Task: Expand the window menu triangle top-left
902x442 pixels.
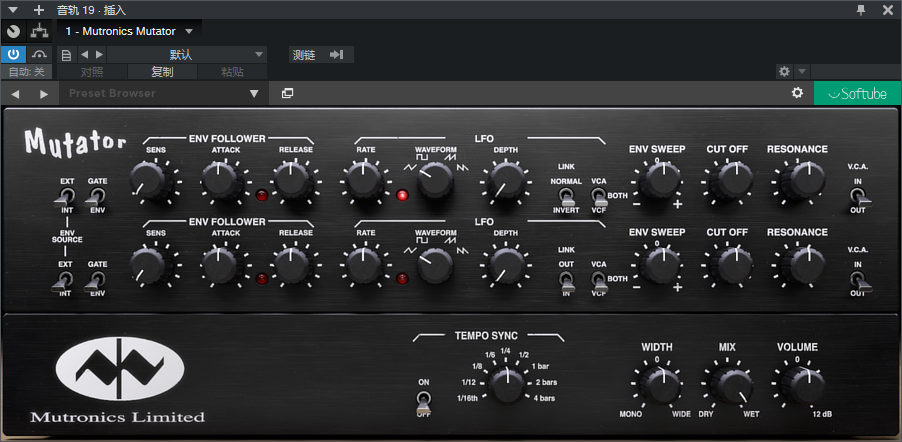Action: click(x=13, y=10)
